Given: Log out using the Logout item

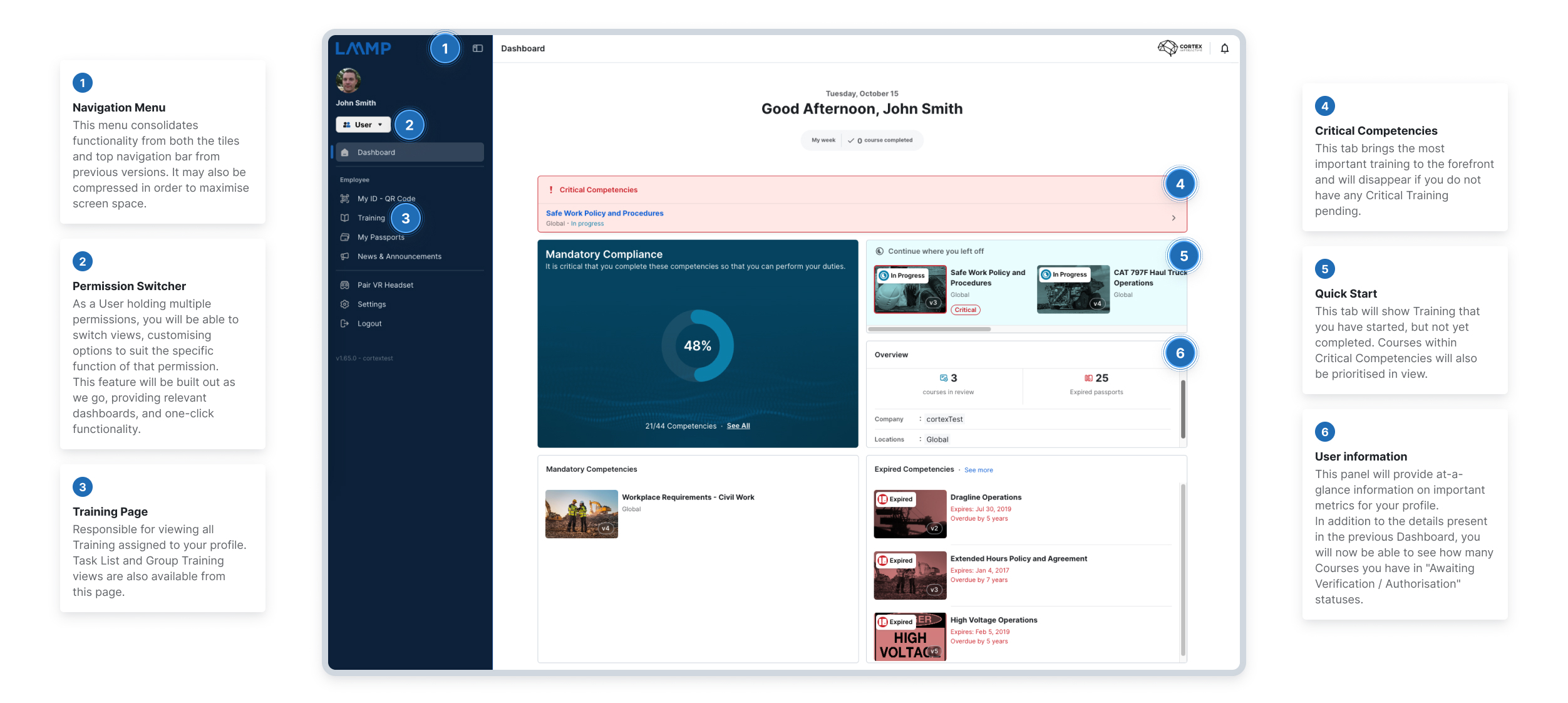Looking at the screenshot, I should click(369, 324).
